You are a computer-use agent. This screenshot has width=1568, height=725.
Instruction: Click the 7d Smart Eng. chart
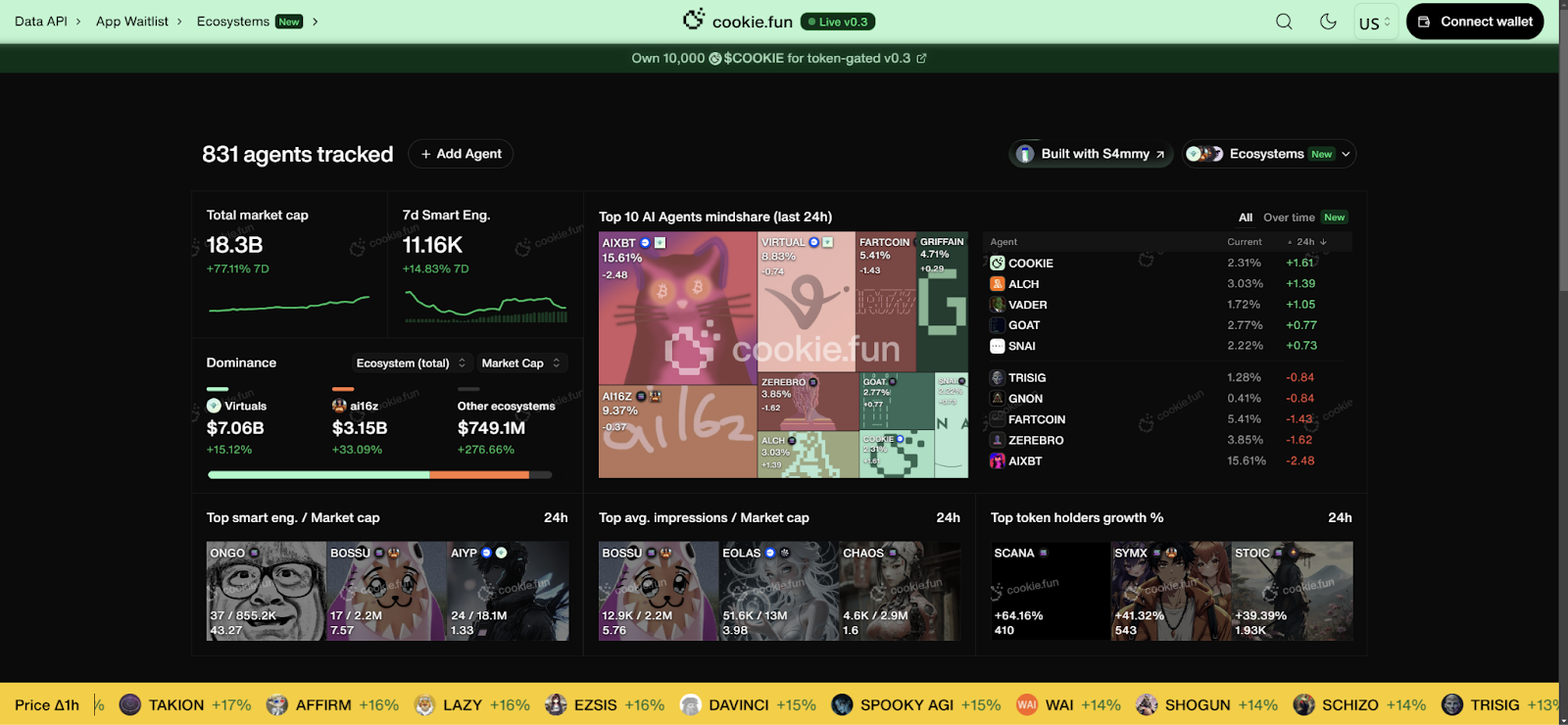click(x=486, y=307)
